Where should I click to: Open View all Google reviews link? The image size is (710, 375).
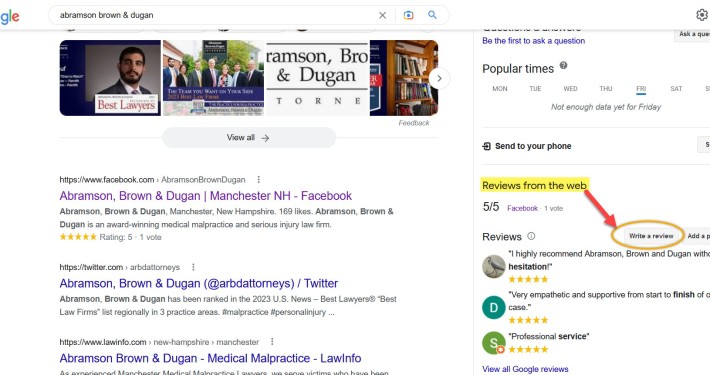click(x=525, y=369)
